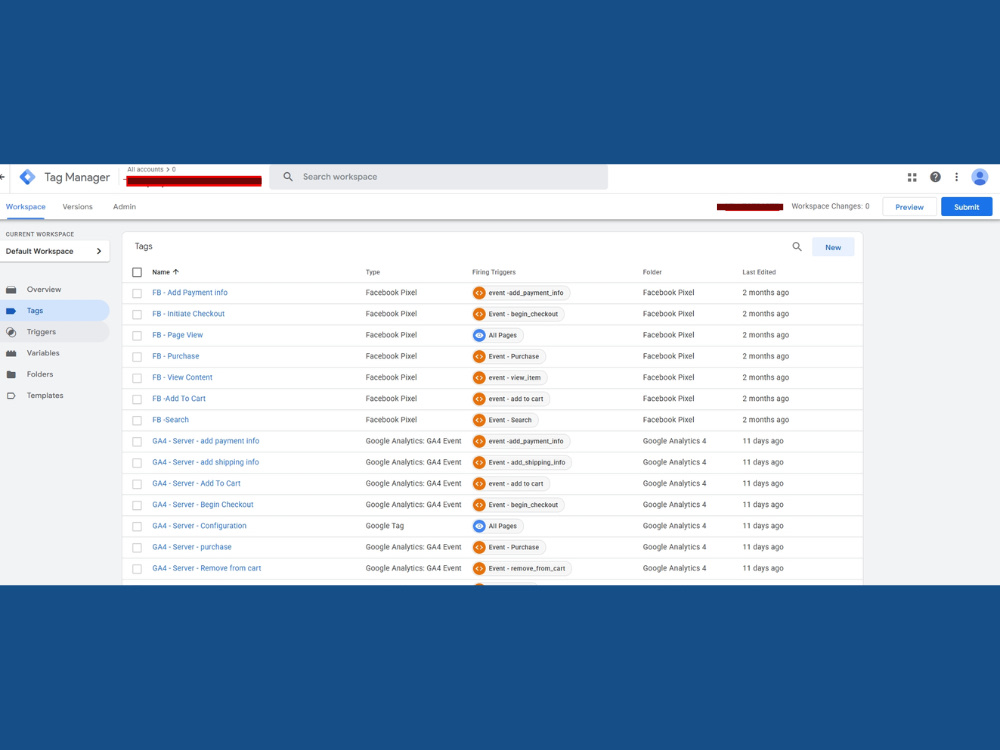Check the box for GA4 - Server - purchase
The width and height of the screenshot is (1000, 750).
tap(137, 548)
